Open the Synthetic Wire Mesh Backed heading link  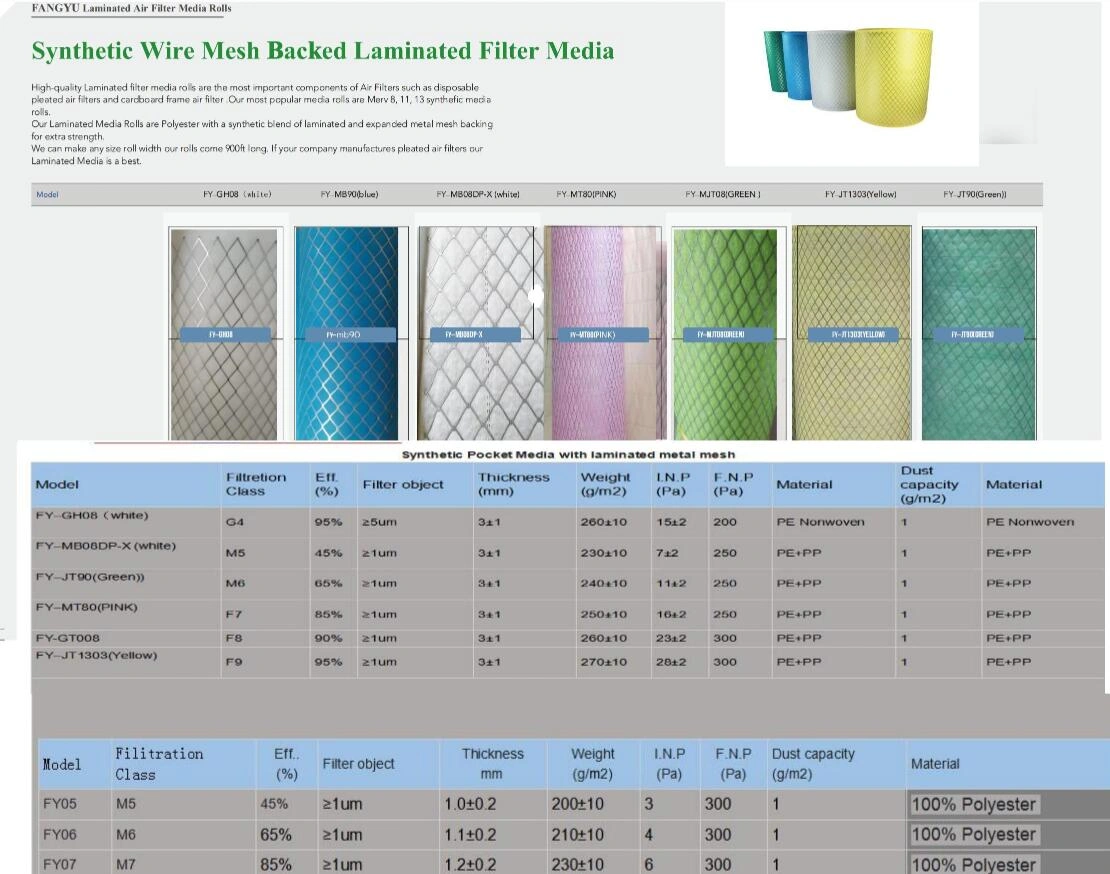[324, 50]
